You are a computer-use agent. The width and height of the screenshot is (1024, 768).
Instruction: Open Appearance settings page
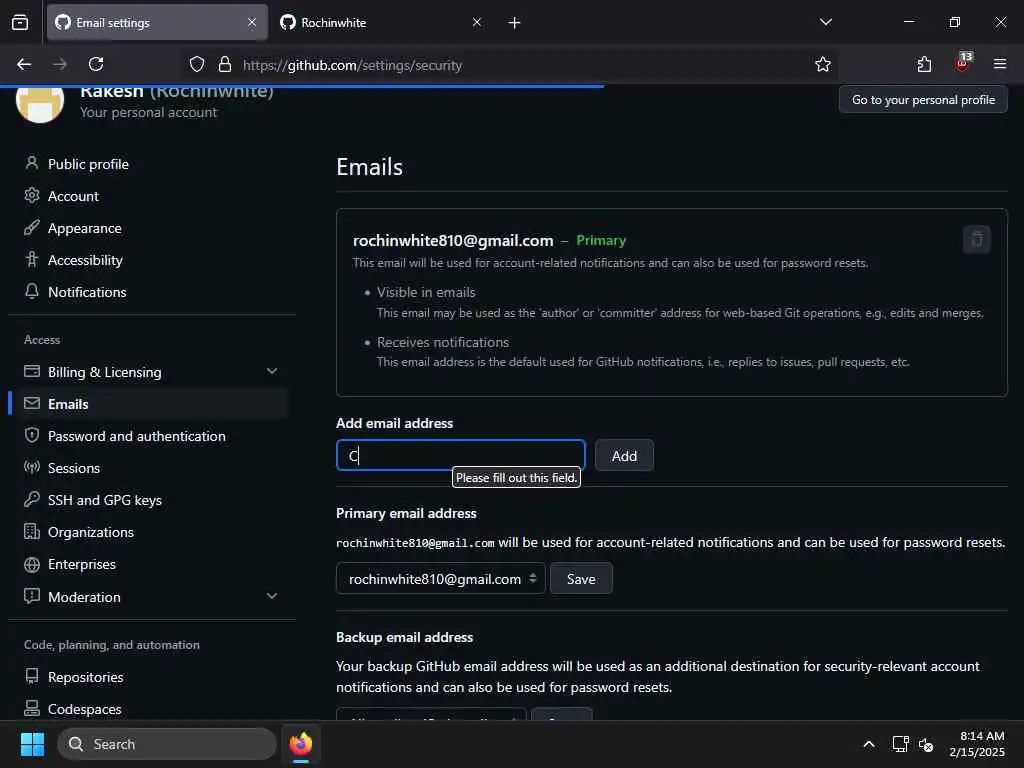click(x=84, y=228)
